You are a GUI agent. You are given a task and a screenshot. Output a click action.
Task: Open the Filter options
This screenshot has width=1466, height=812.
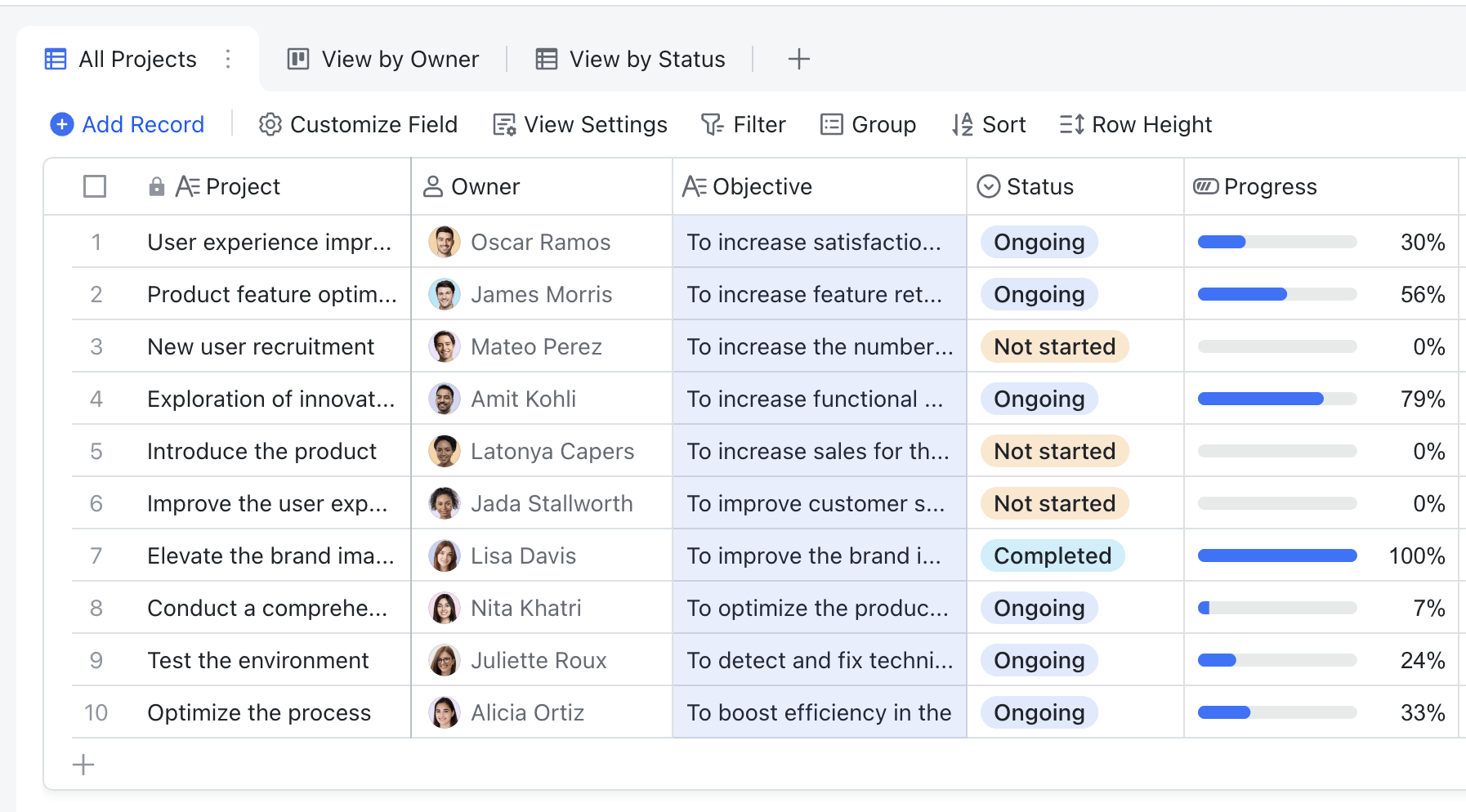tap(743, 124)
